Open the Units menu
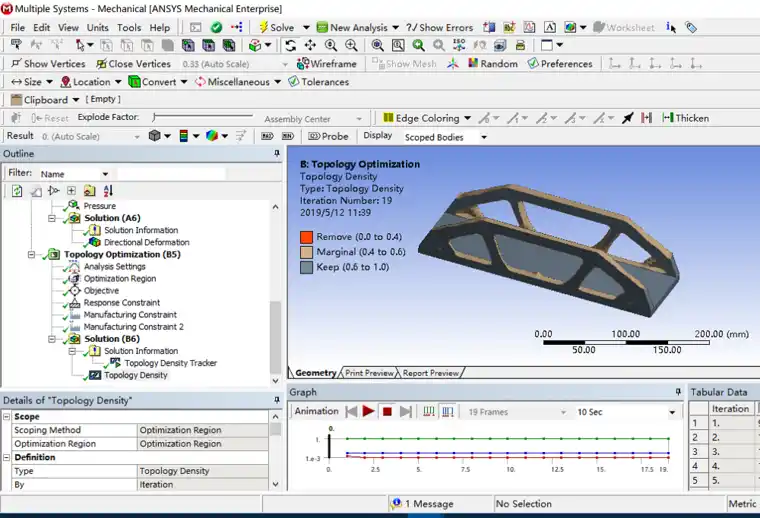The width and height of the screenshot is (760, 518). pyautogui.click(x=97, y=28)
